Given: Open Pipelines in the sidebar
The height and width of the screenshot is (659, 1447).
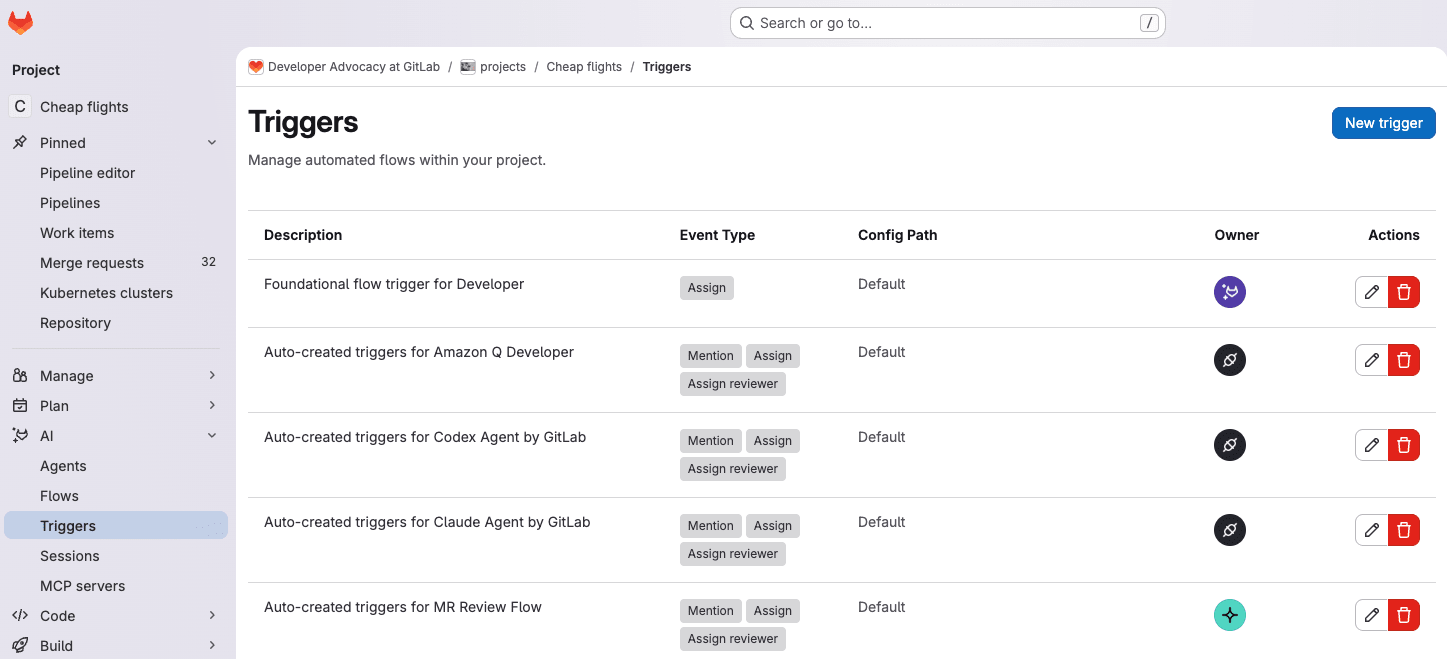Looking at the screenshot, I should 116,203.
